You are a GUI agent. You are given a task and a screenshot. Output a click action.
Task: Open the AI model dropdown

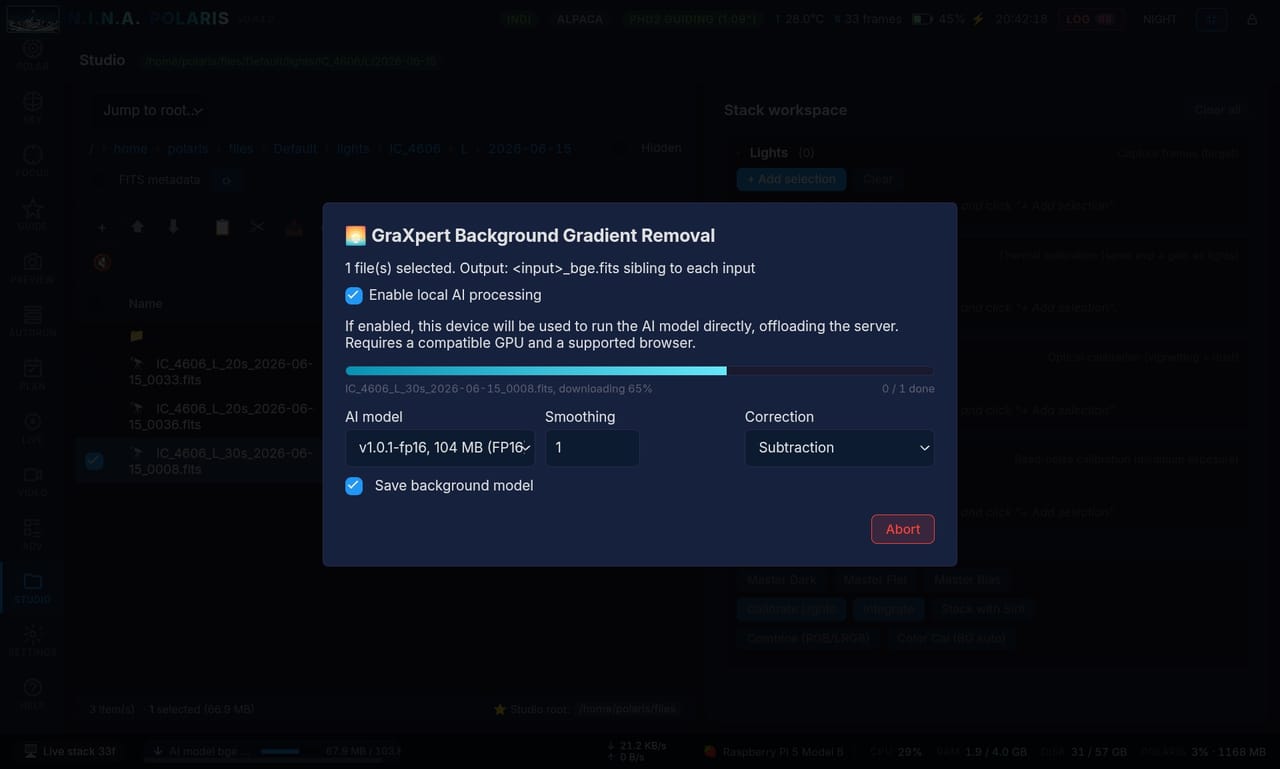pos(440,448)
